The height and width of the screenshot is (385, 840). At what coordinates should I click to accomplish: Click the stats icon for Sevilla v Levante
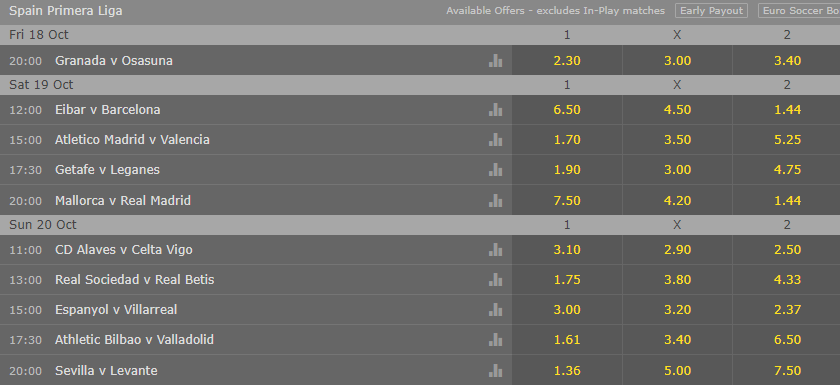(x=496, y=371)
